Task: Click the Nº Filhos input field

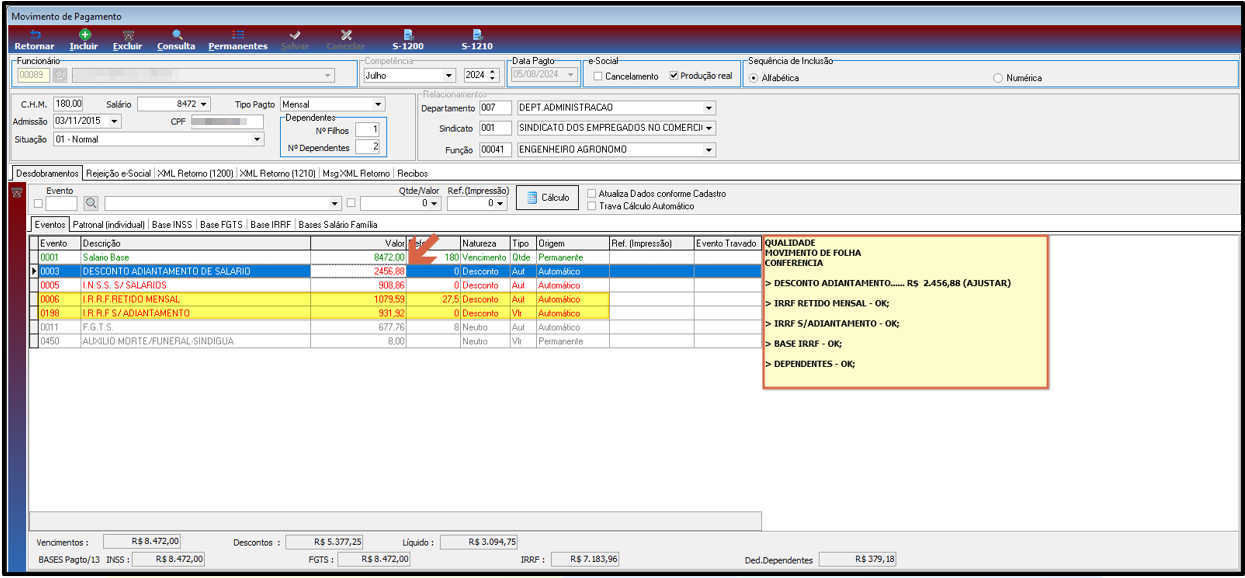Action: point(368,130)
